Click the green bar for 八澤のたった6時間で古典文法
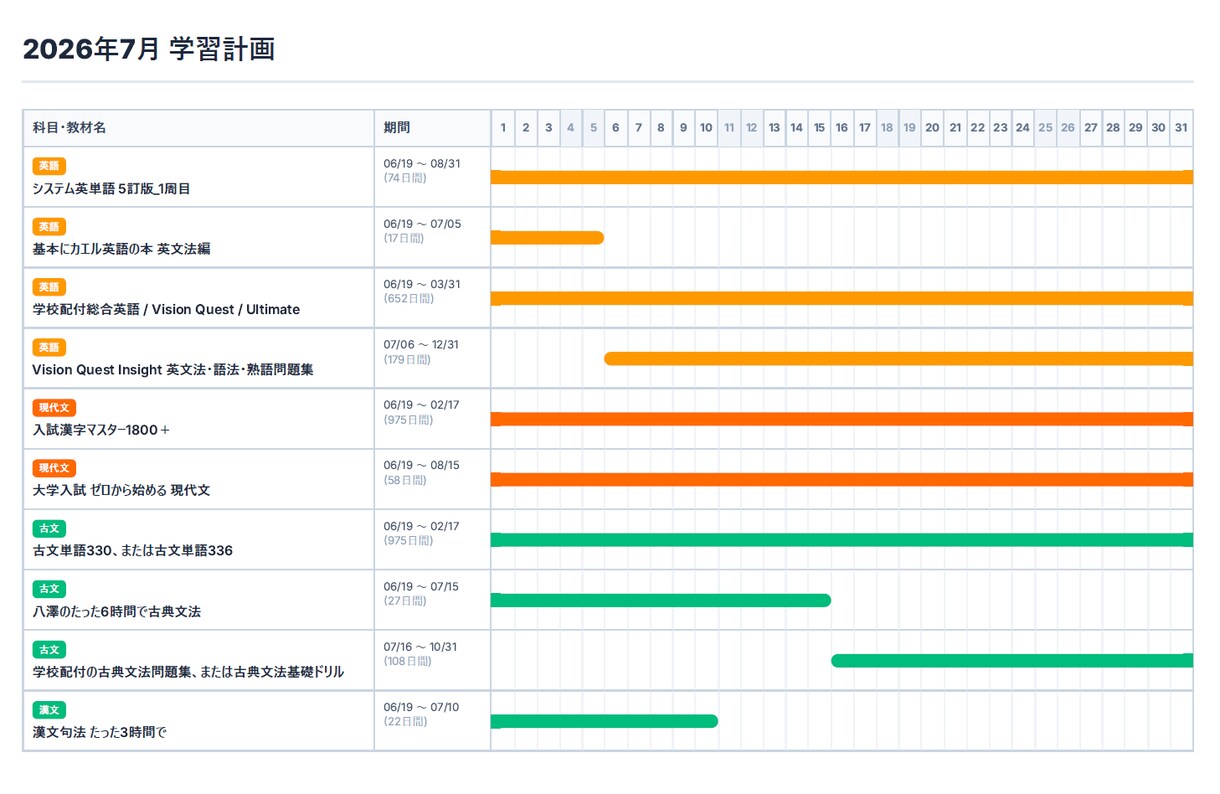The width and height of the screenshot is (1220, 794). tap(661, 600)
